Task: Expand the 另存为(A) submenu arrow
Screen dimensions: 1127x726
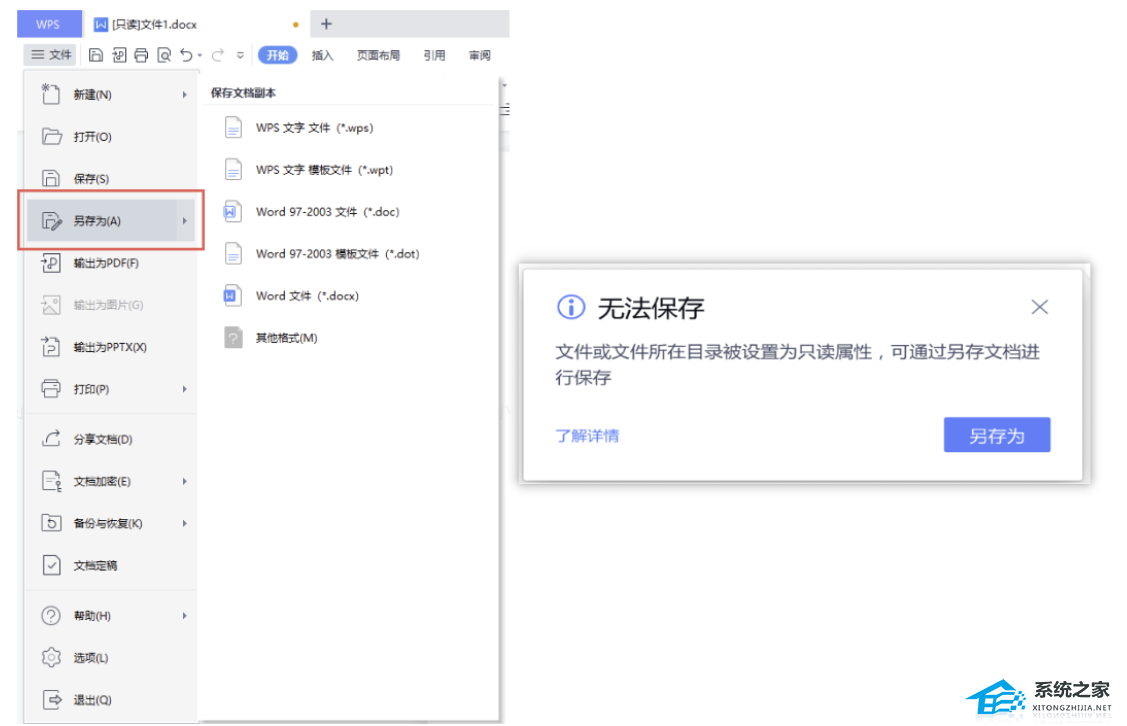Action: tap(185, 221)
